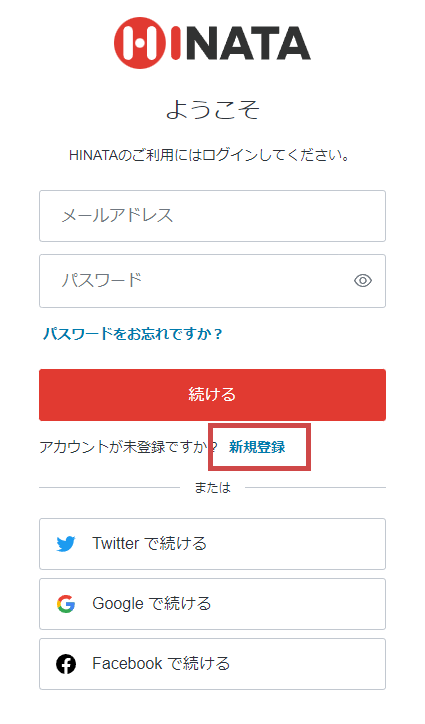Viewport: 425px width, 724px height.
Task: Click the ようこそ welcome heading
Action: 212,109
